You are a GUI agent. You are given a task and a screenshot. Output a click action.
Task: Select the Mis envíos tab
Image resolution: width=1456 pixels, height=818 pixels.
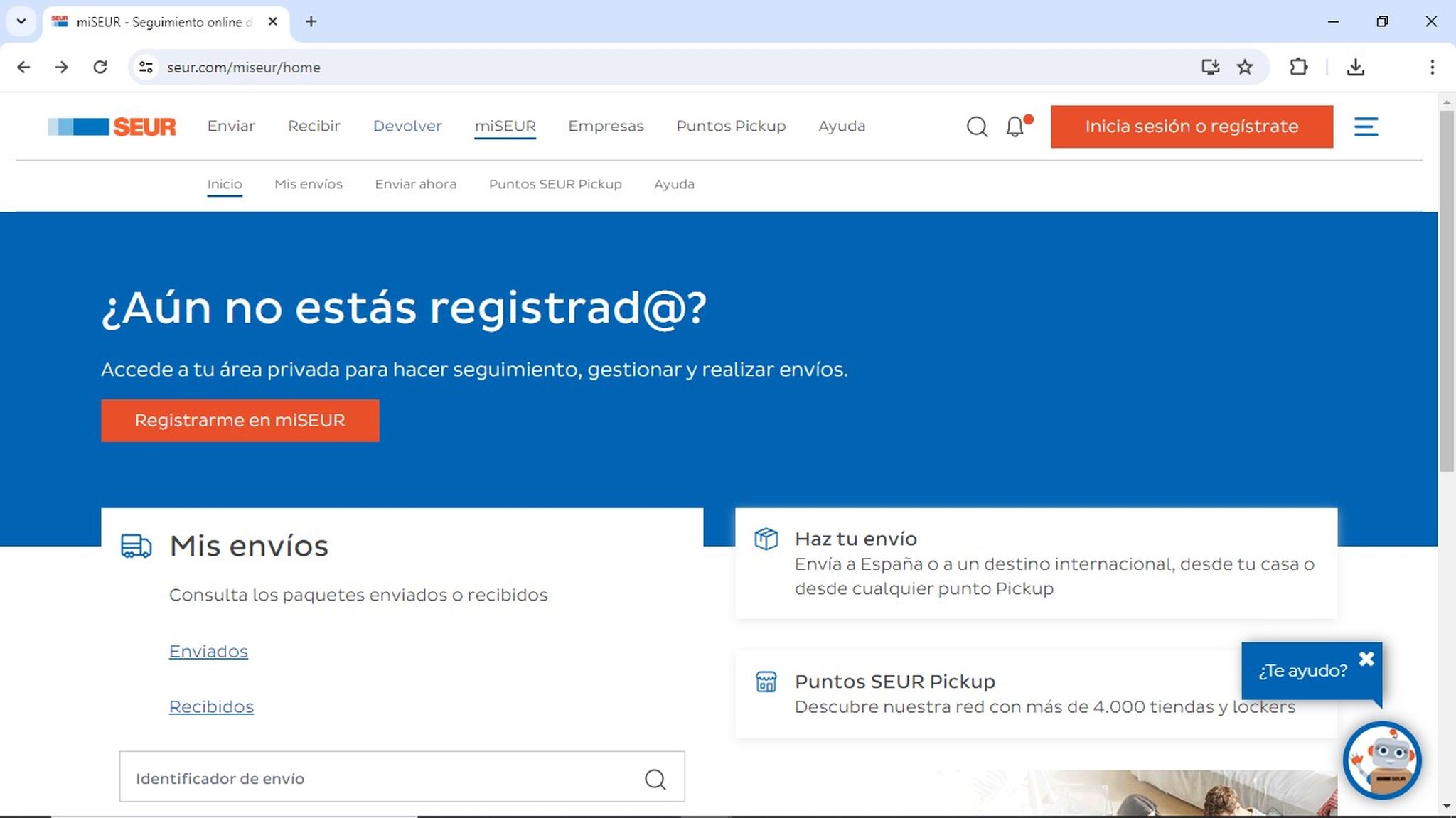(308, 184)
